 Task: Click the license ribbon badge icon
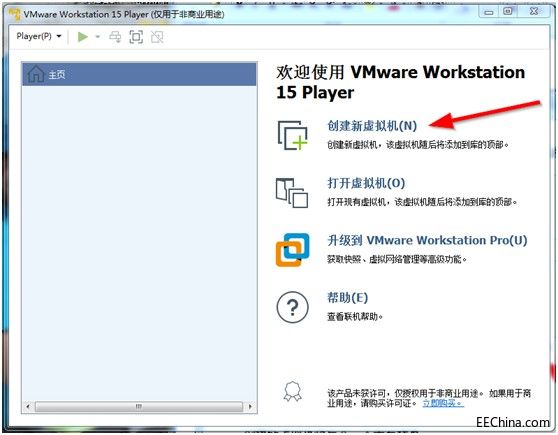click(293, 392)
